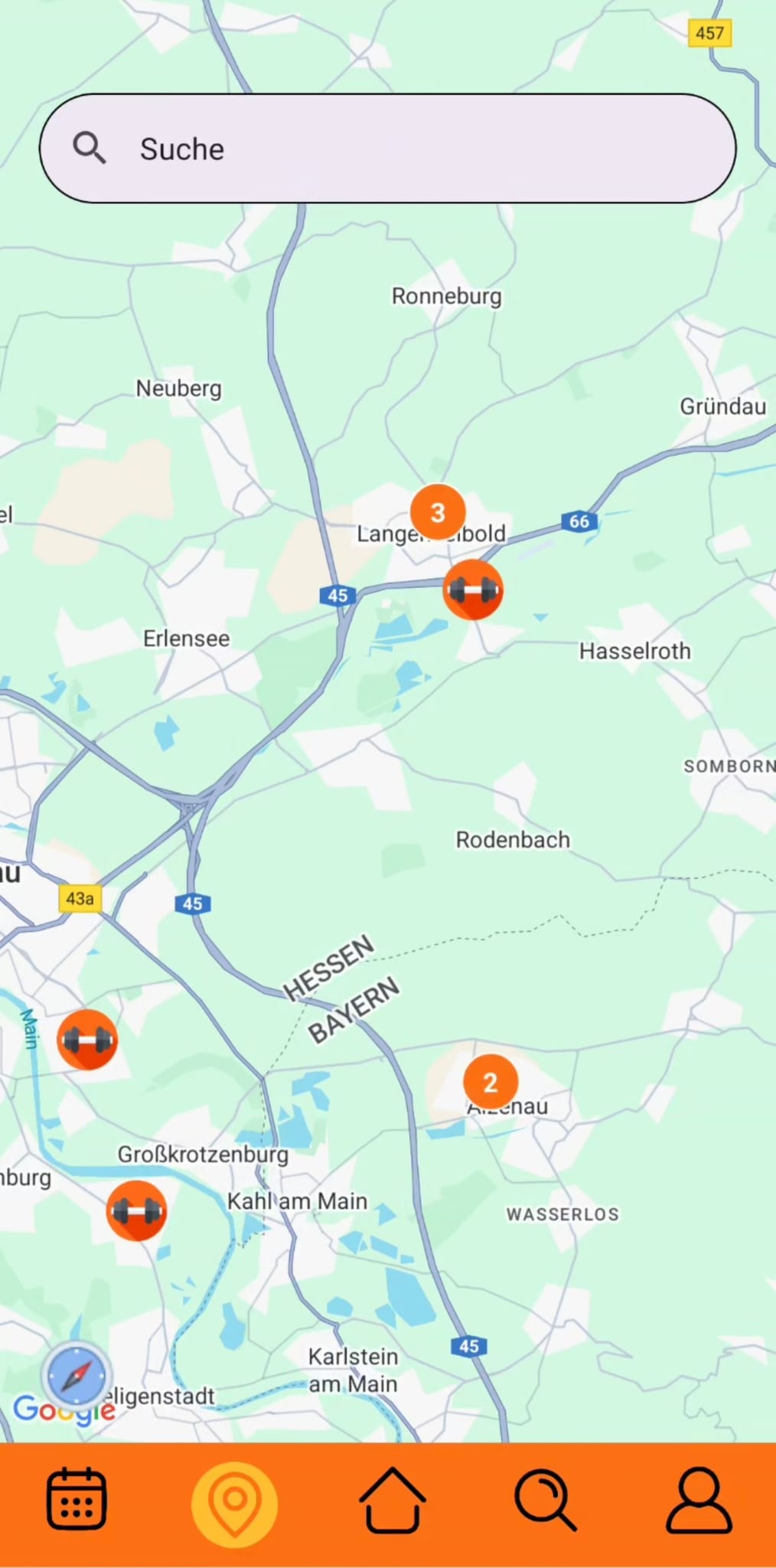The image size is (776, 1568).
Task: Open the search magnifier tab in bottom bar
Action: click(x=545, y=1499)
